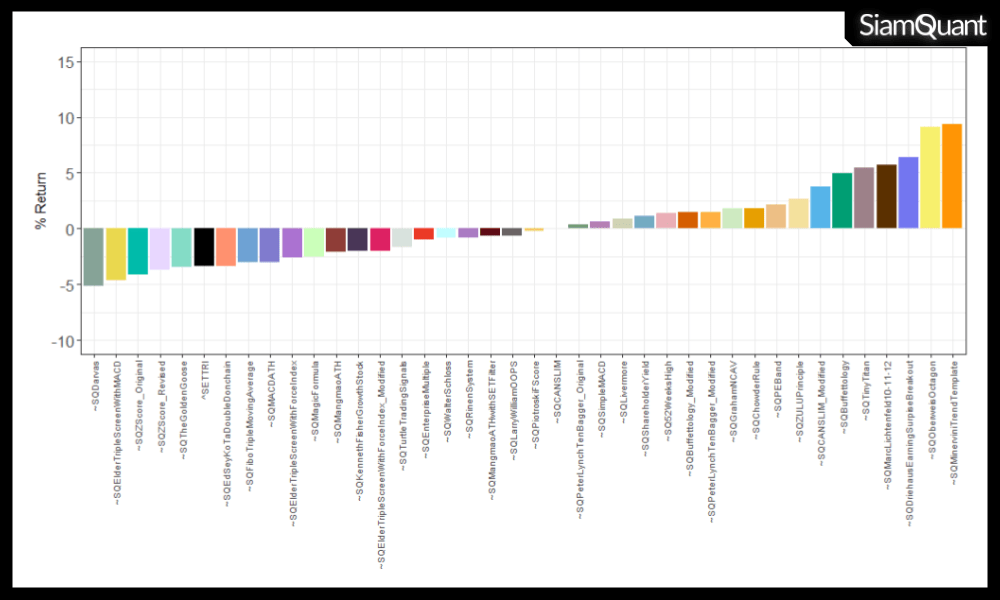The height and width of the screenshot is (600, 1000).
Task: Select the ~SQGrahamNCAV axis label
Action: coord(733,396)
